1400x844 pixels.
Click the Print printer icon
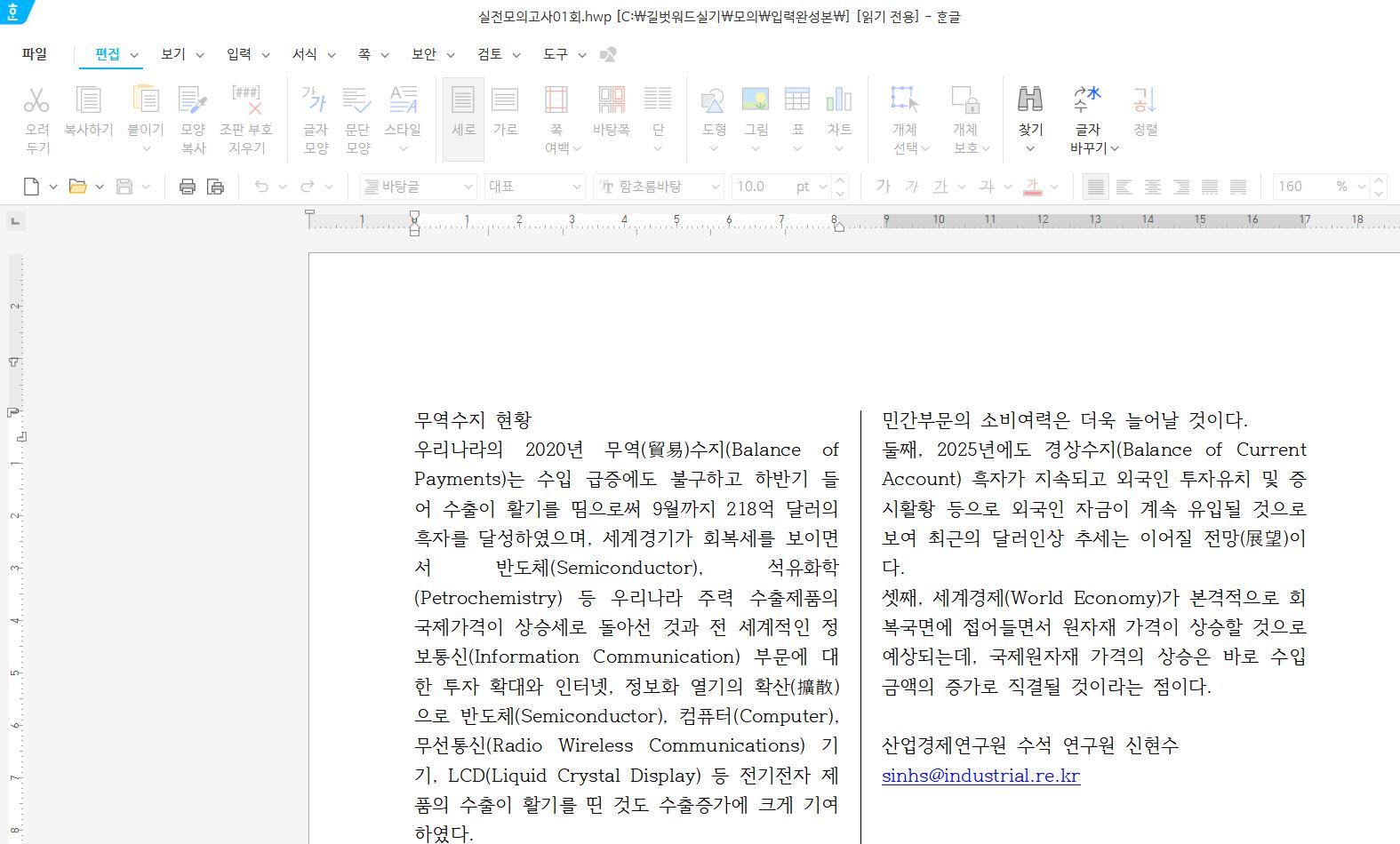(x=187, y=187)
